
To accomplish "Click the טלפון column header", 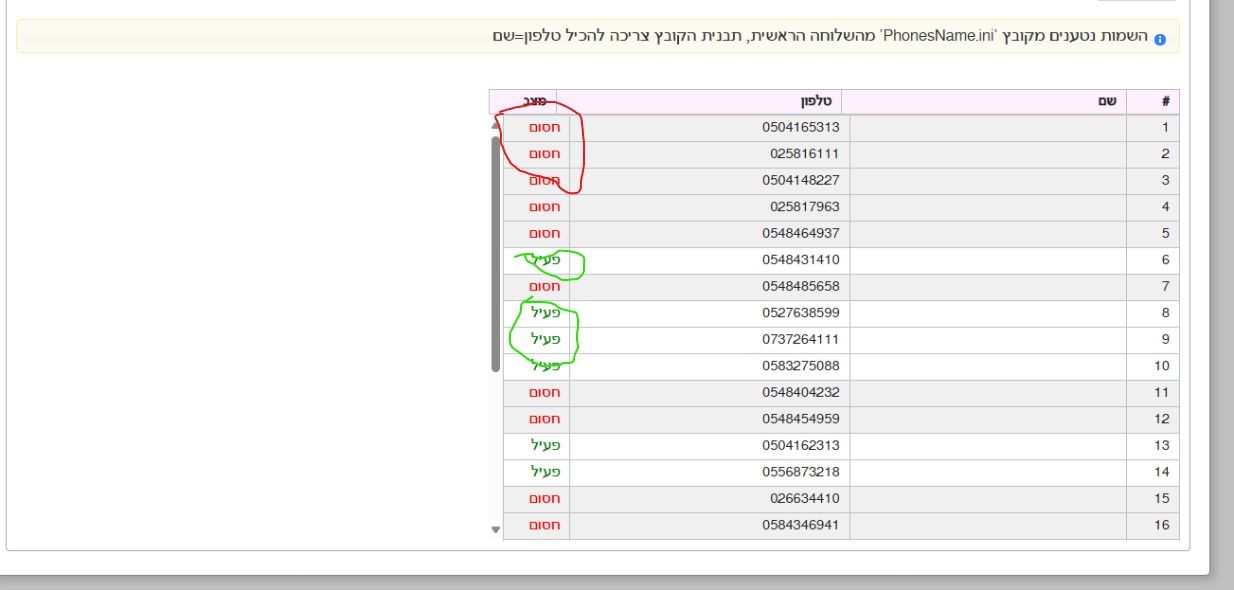I will pos(707,102).
